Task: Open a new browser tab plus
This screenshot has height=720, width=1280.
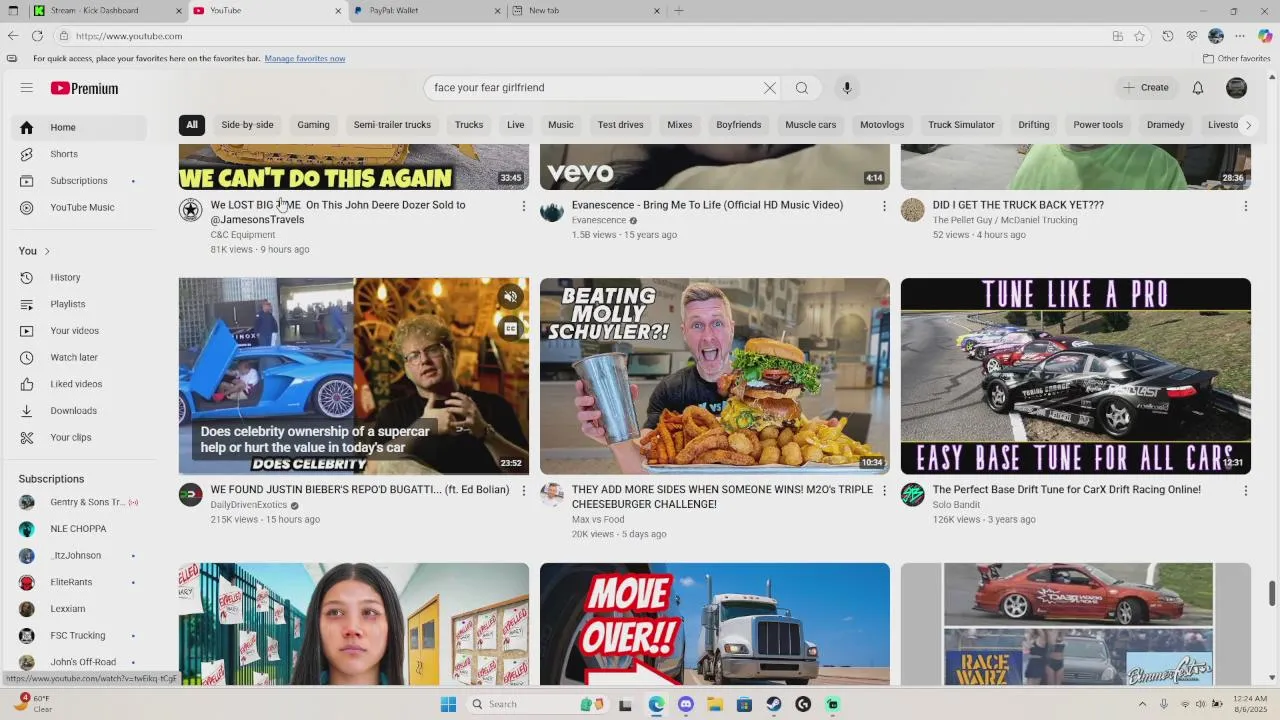Action: (x=679, y=11)
